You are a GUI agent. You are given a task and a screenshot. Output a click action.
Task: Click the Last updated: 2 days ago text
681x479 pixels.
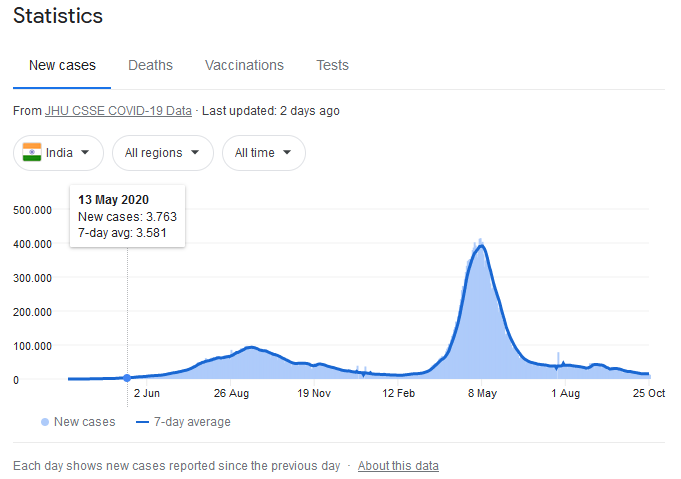[271, 111]
